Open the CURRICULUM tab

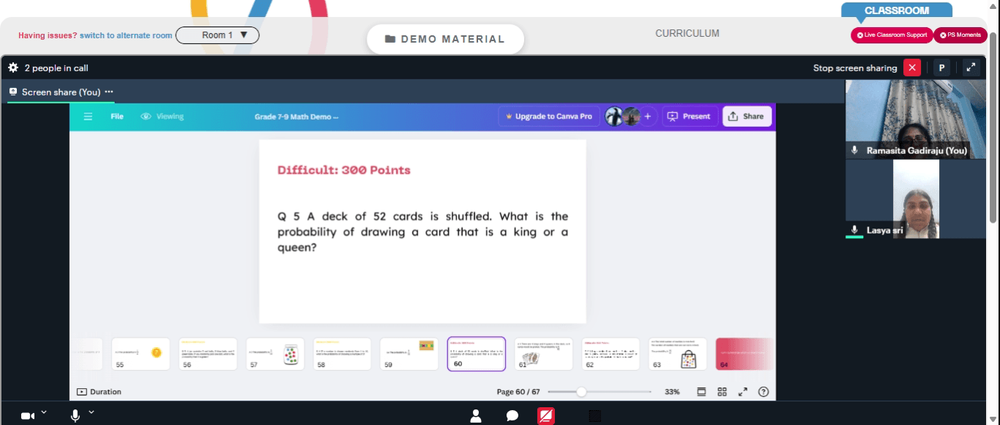687,33
